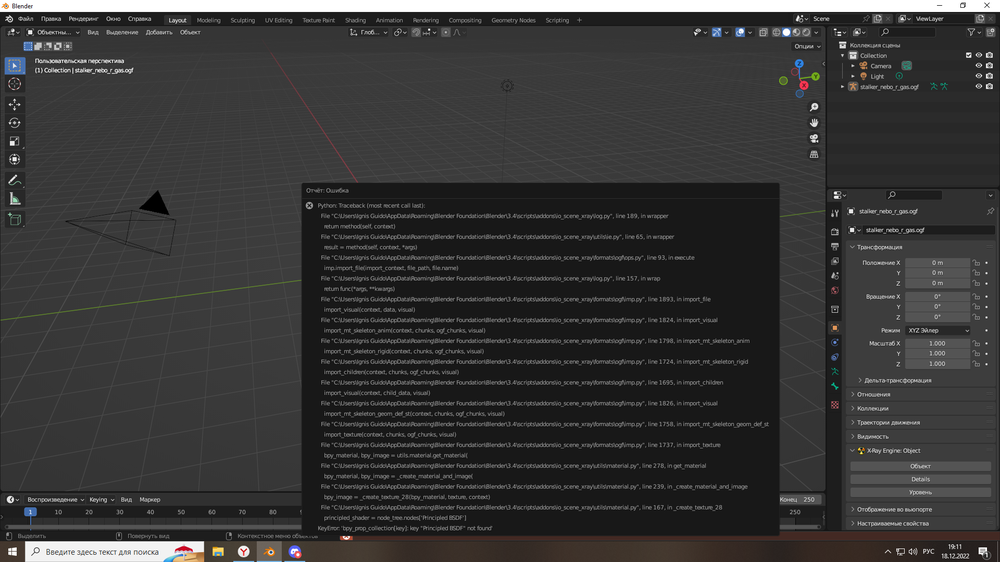Image resolution: width=1000 pixels, height=562 pixels.
Task: Hide the Camera object via its eye icon
Action: click(978, 66)
